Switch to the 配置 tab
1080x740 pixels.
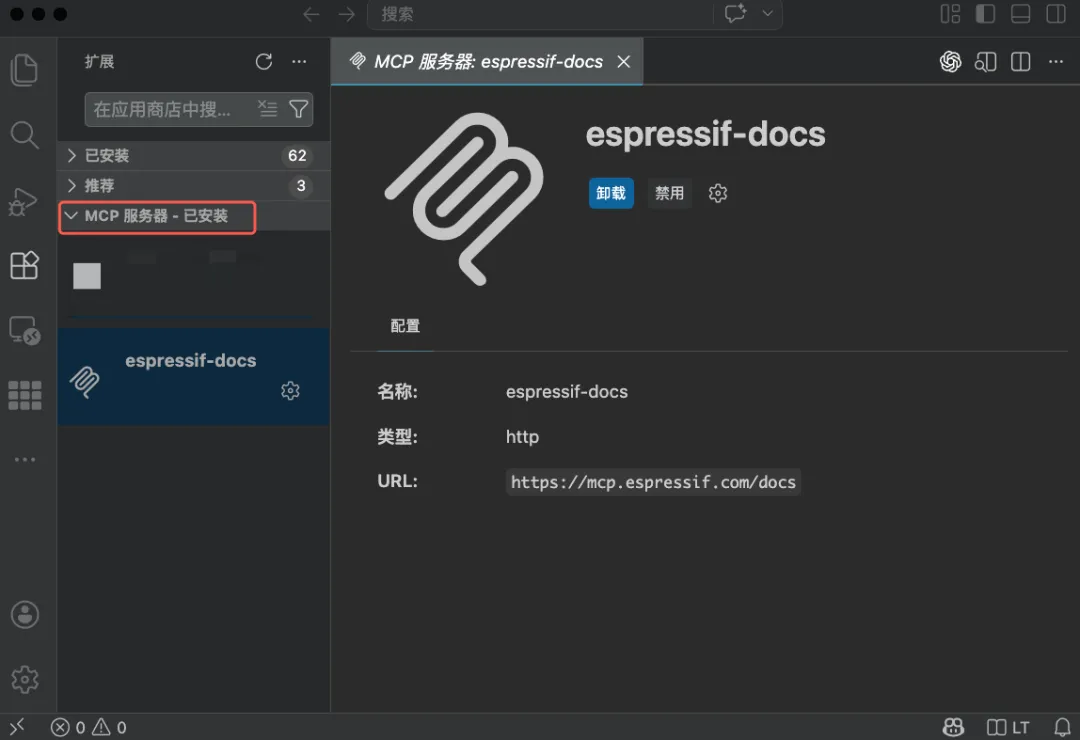[405, 326]
